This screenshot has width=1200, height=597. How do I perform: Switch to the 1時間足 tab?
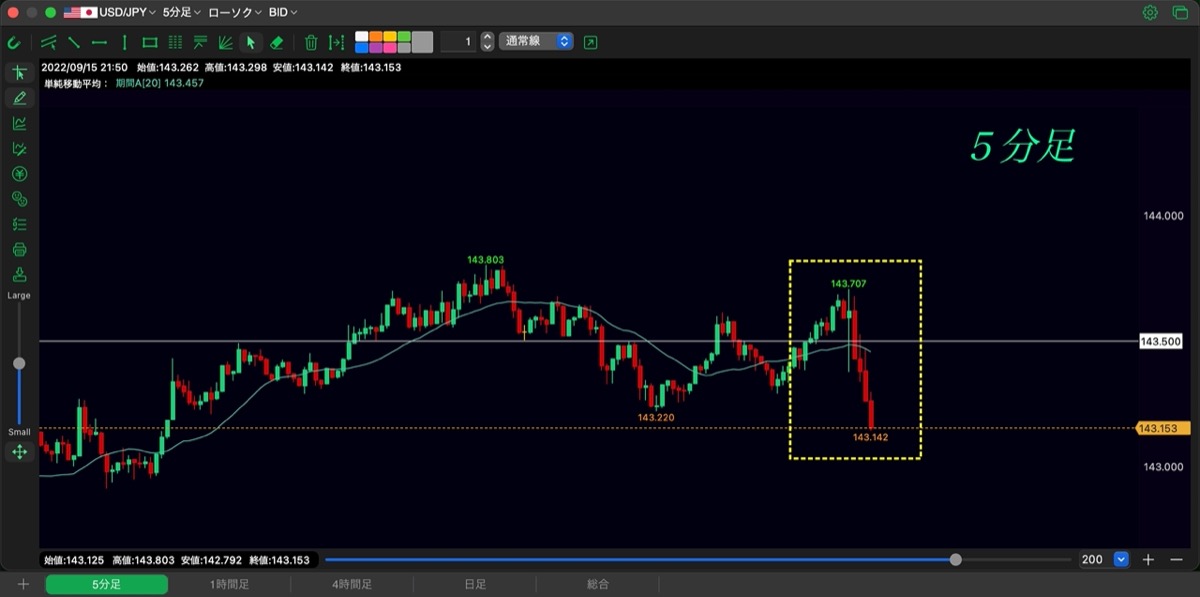click(x=229, y=584)
